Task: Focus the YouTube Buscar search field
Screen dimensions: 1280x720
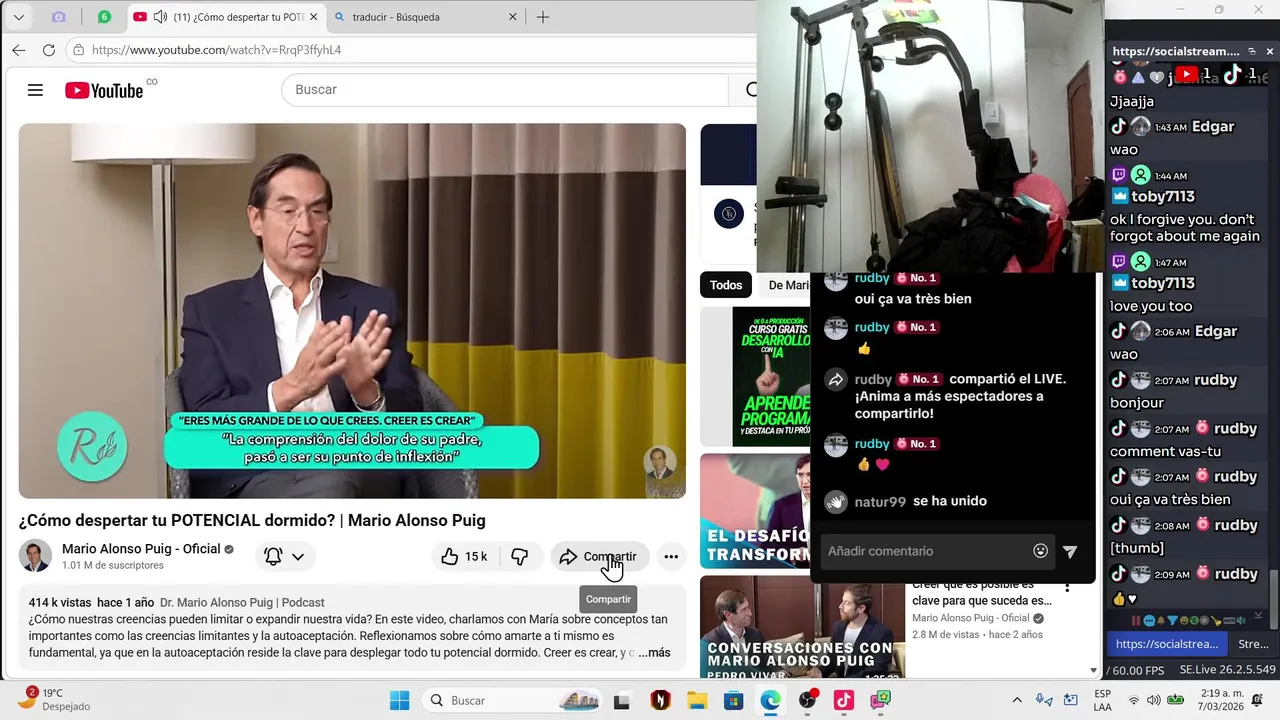Action: coord(505,89)
